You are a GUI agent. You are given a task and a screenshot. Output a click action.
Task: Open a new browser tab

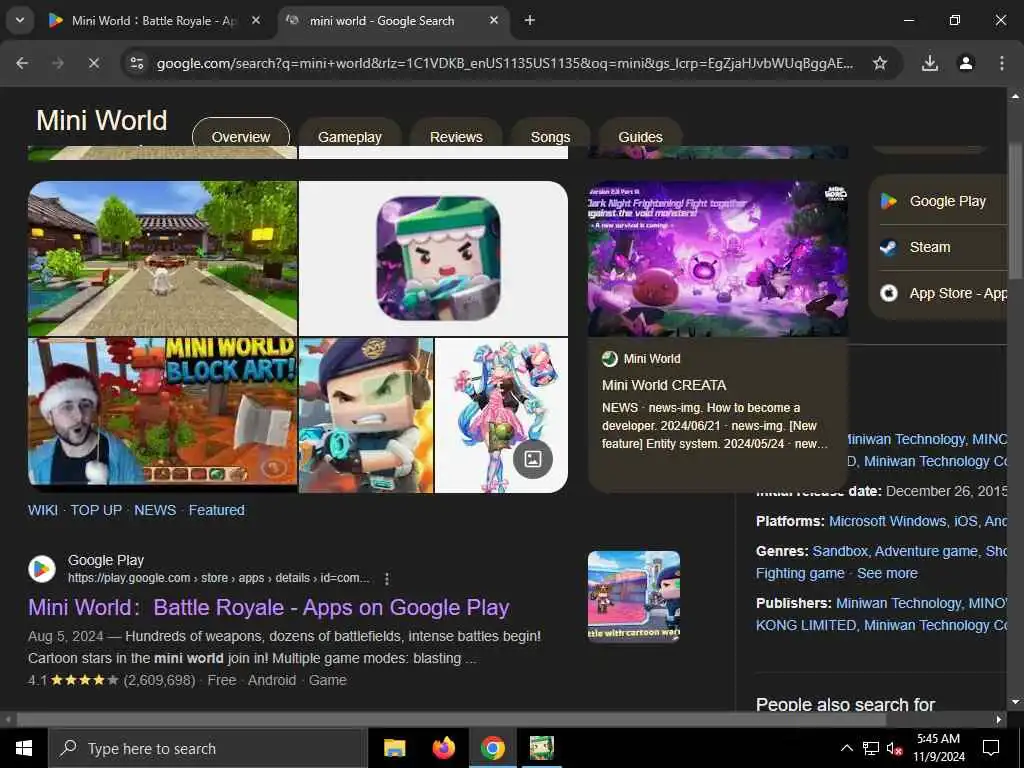530,21
